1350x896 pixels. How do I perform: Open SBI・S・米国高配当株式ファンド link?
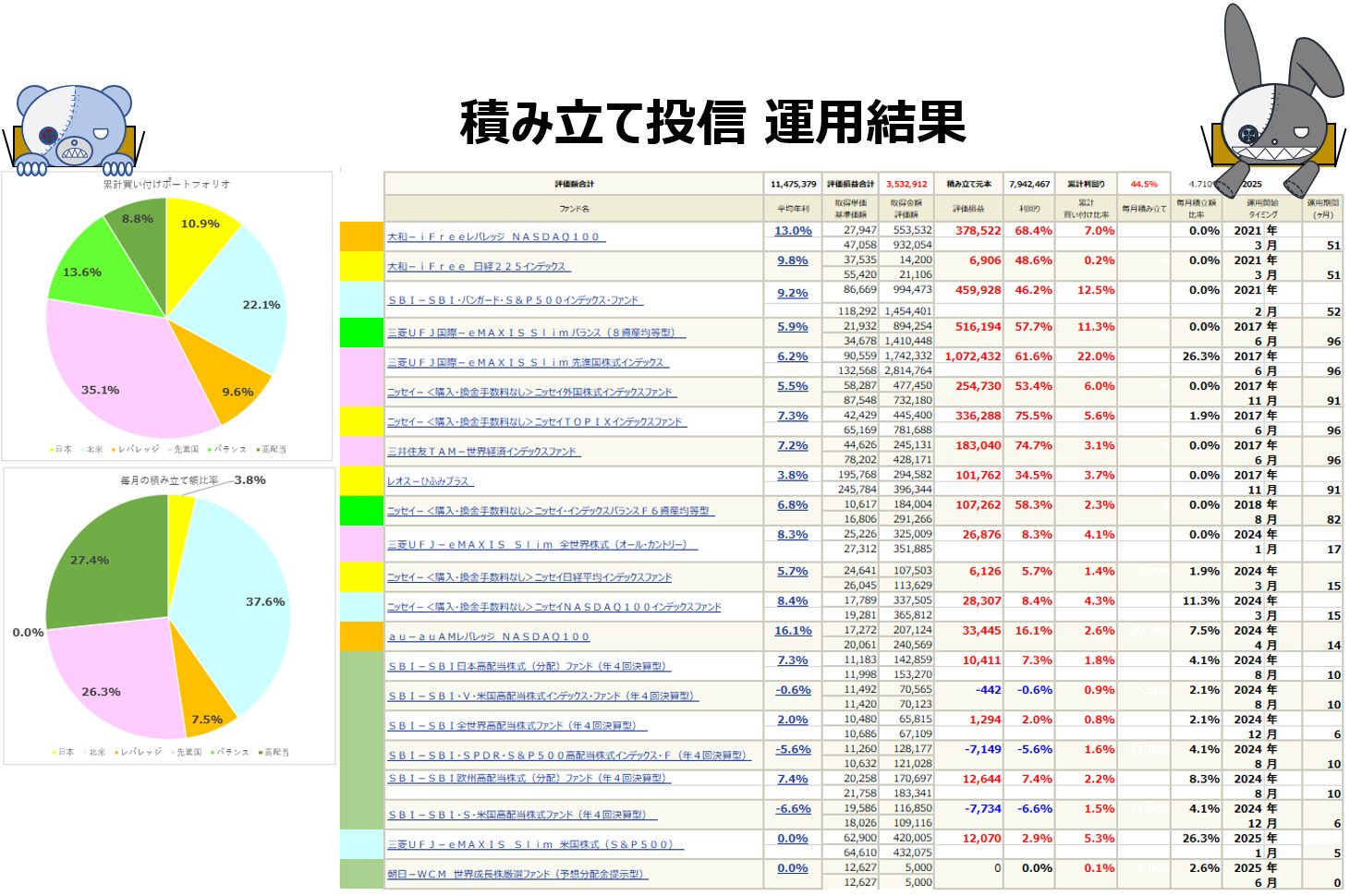tap(521, 815)
